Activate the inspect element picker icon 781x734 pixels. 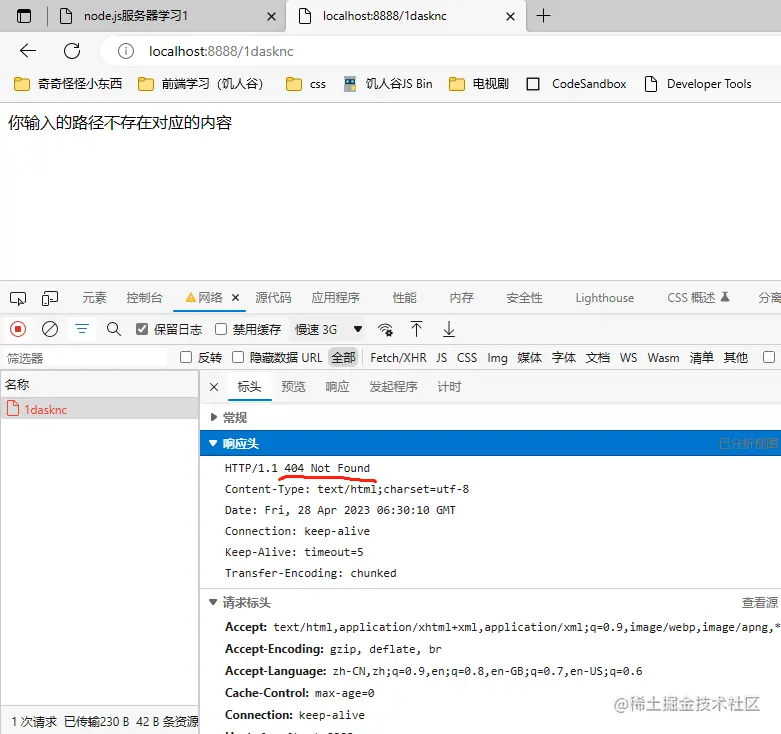18,298
